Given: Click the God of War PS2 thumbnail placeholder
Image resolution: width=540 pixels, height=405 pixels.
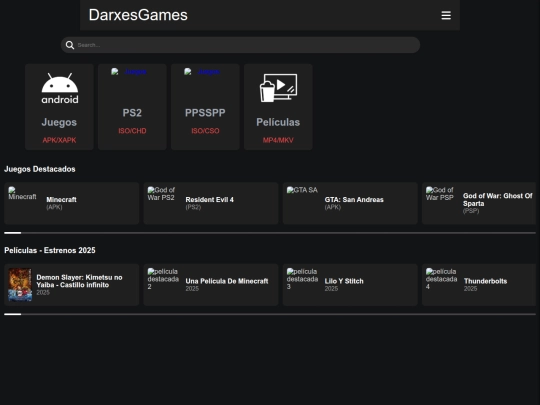Looking at the screenshot, I should click(161, 194).
